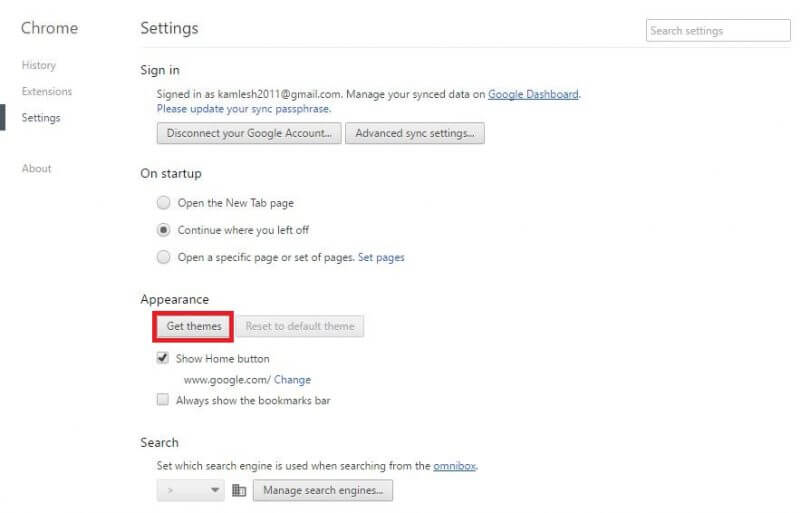Focus the Search settings field
The width and height of the screenshot is (800, 513).
[718, 31]
